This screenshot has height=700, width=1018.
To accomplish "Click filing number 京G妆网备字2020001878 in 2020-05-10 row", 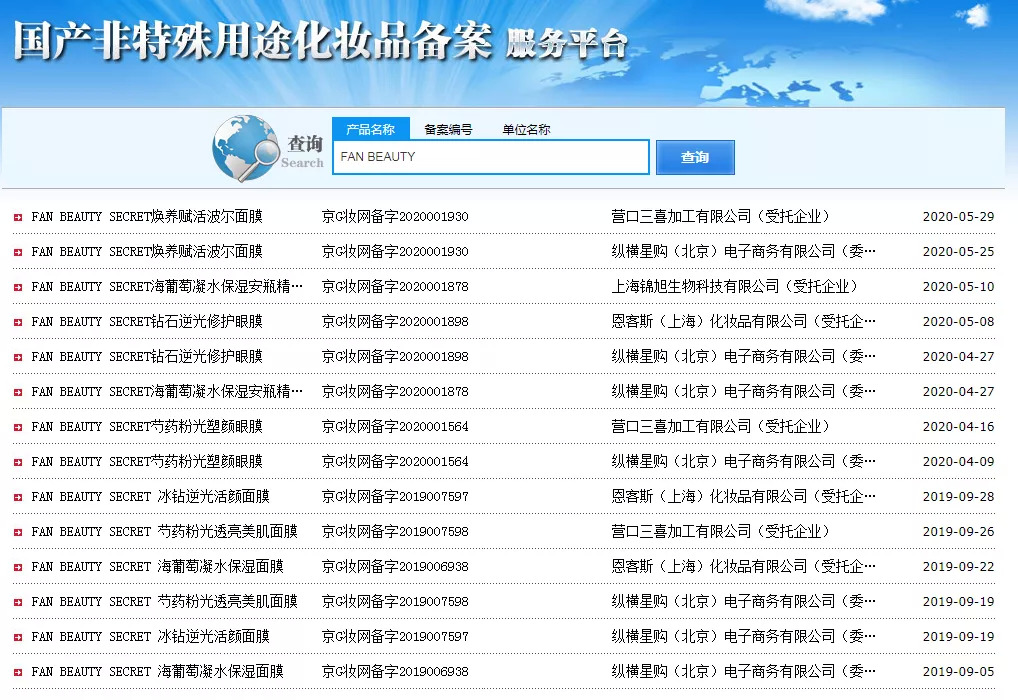I will [395, 286].
